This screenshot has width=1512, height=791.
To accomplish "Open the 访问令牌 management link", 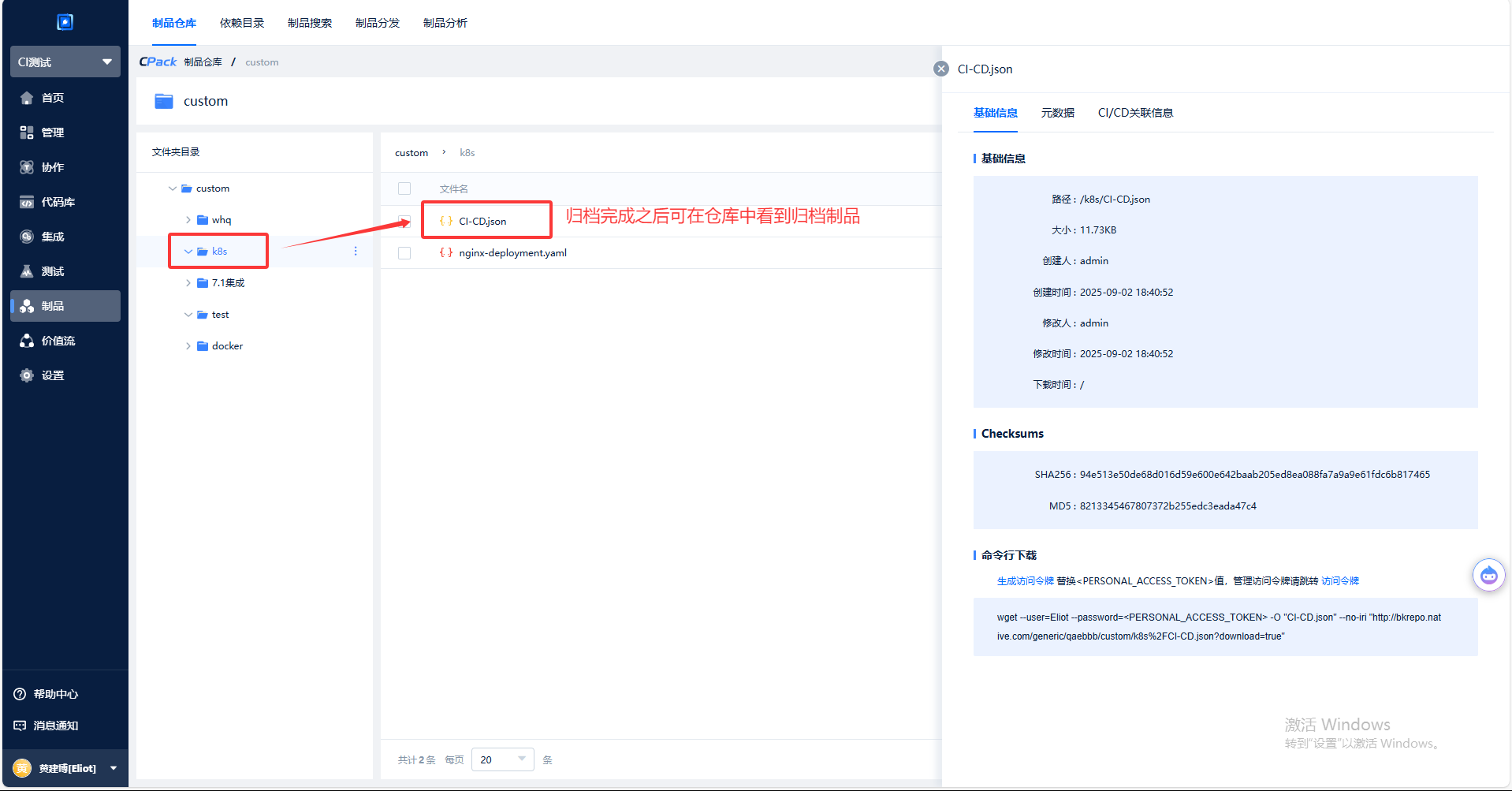I will 1340,581.
